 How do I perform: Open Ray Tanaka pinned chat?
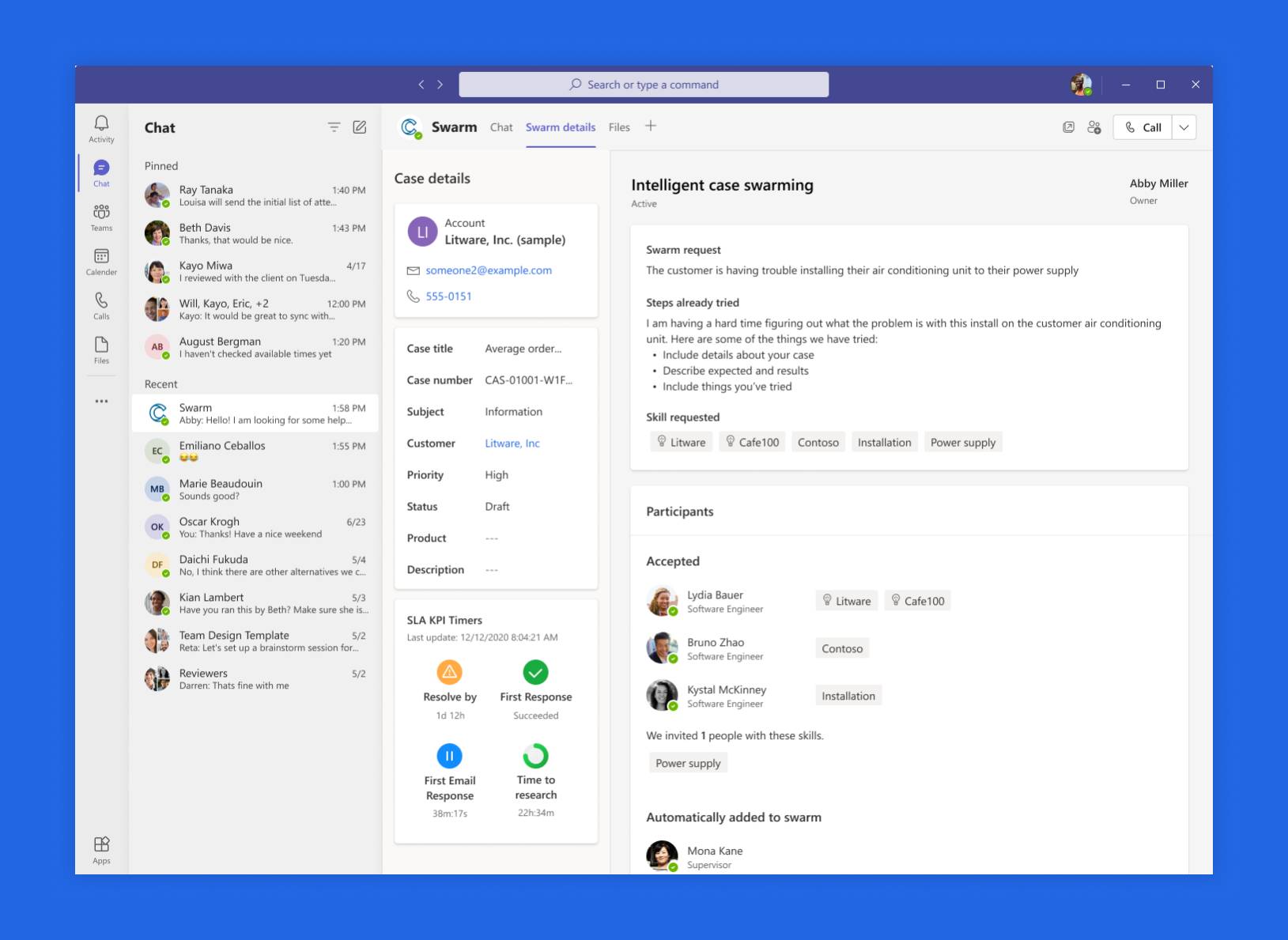[x=255, y=195]
